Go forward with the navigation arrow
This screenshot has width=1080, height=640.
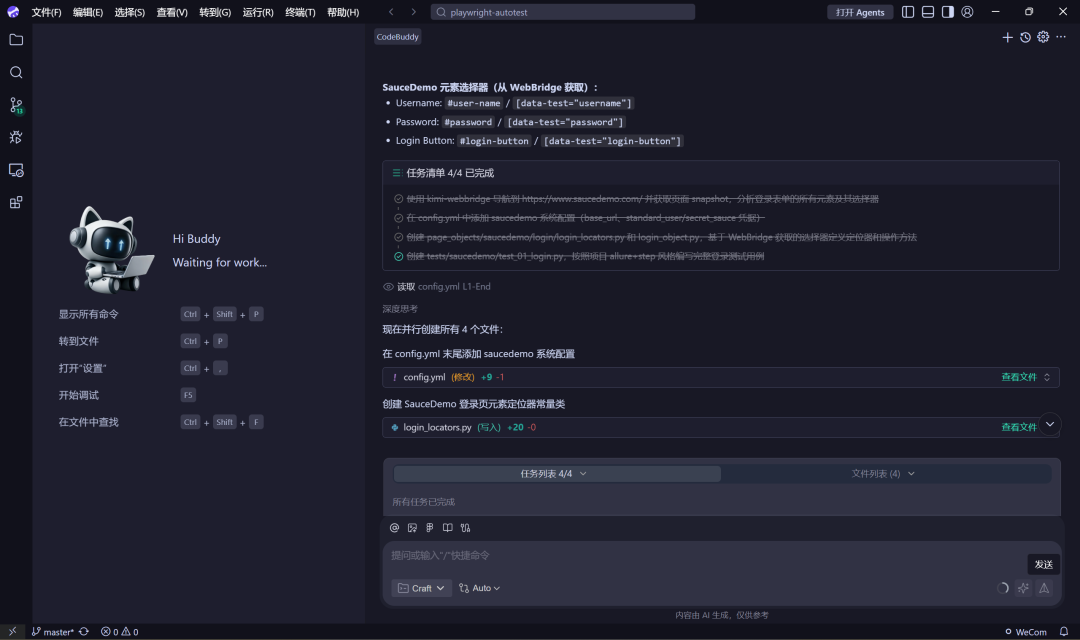tap(413, 12)
